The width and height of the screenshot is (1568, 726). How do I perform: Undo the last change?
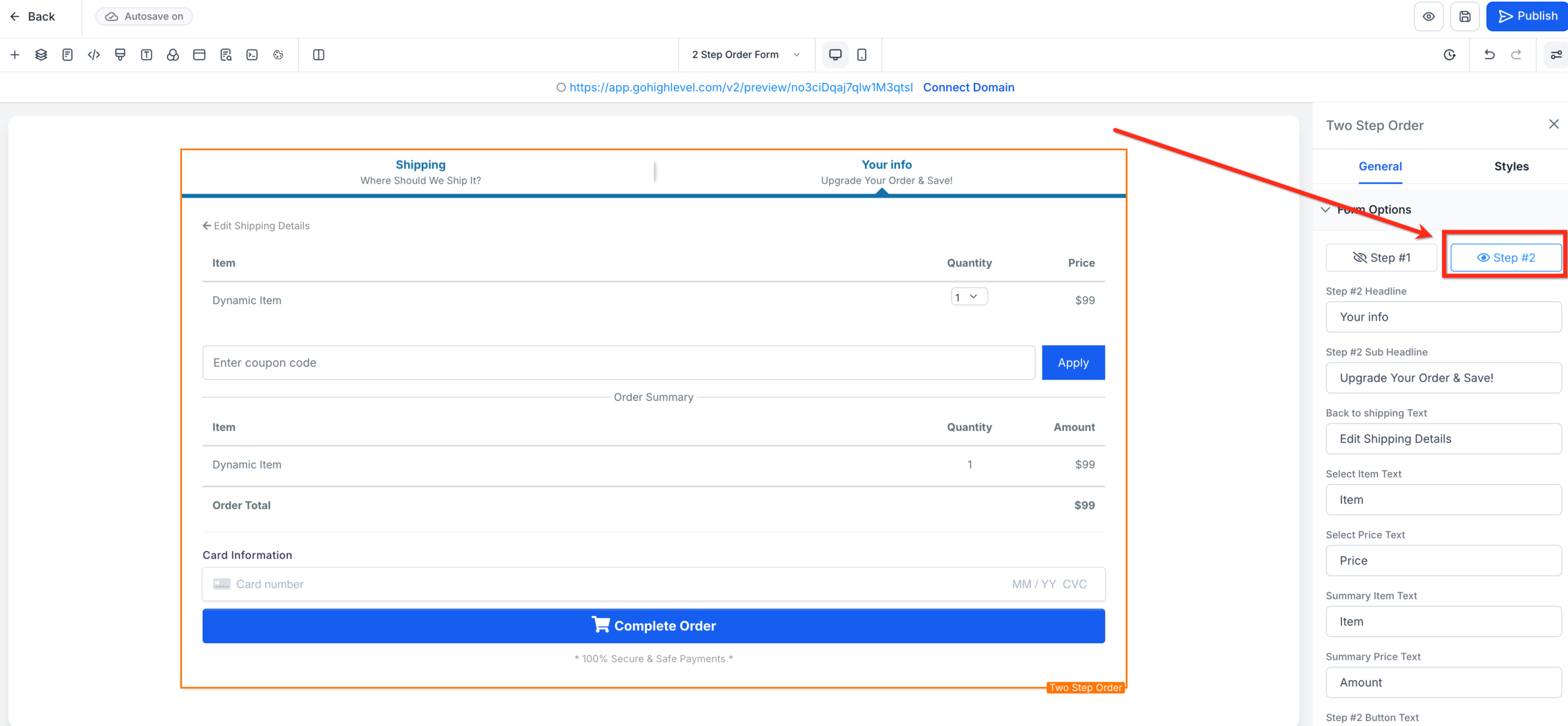click(1489, 54)
